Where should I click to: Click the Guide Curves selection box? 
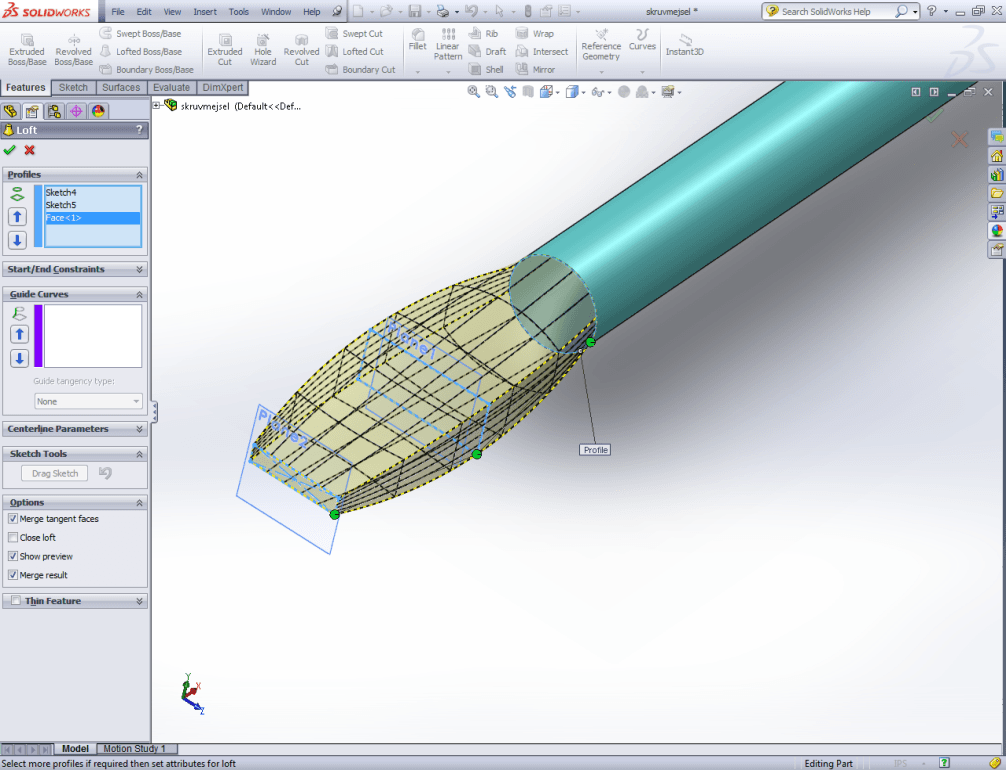coord(92,336)
